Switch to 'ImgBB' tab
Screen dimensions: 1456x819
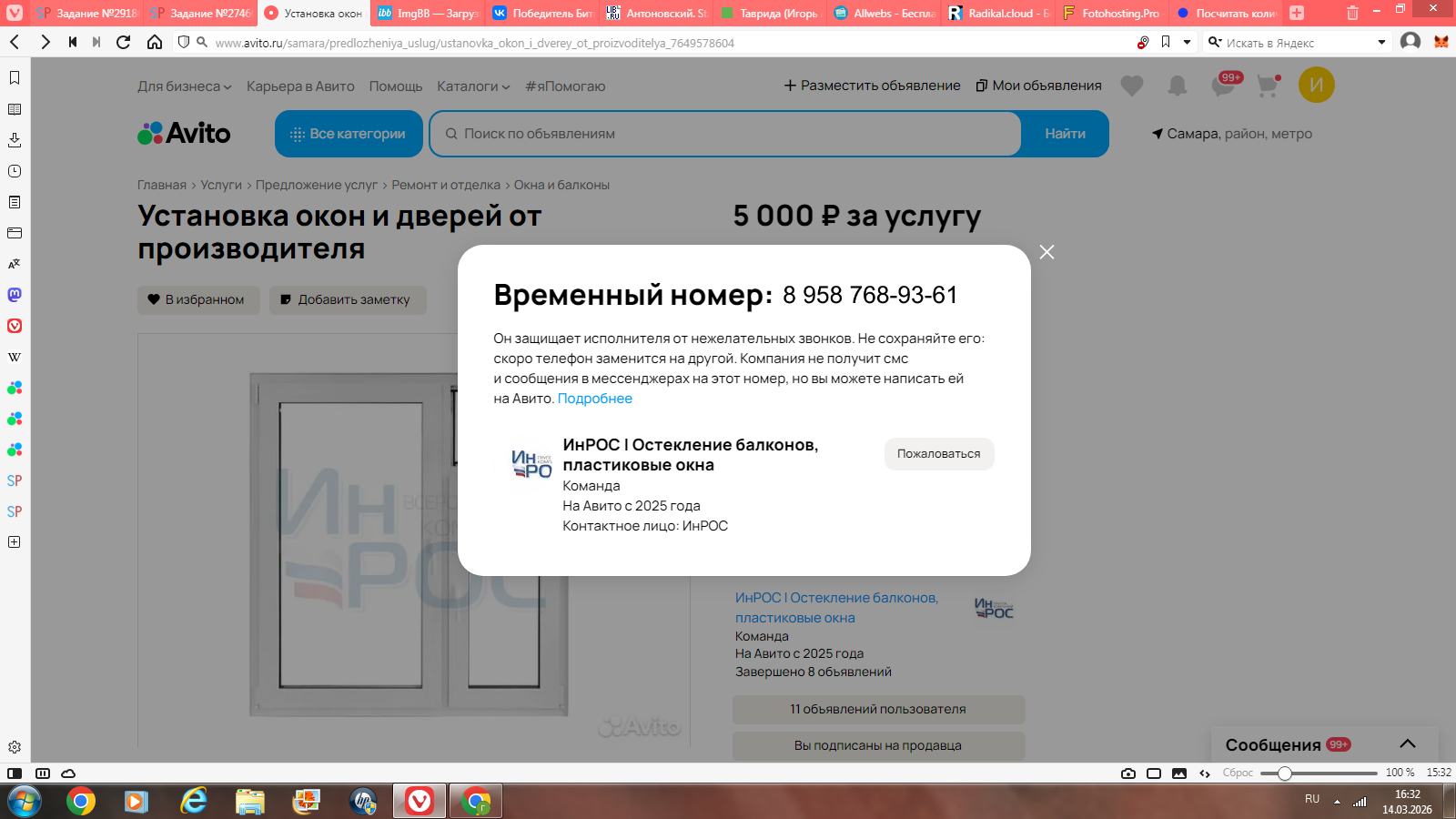pyautogui.click(x=428, y=13)
